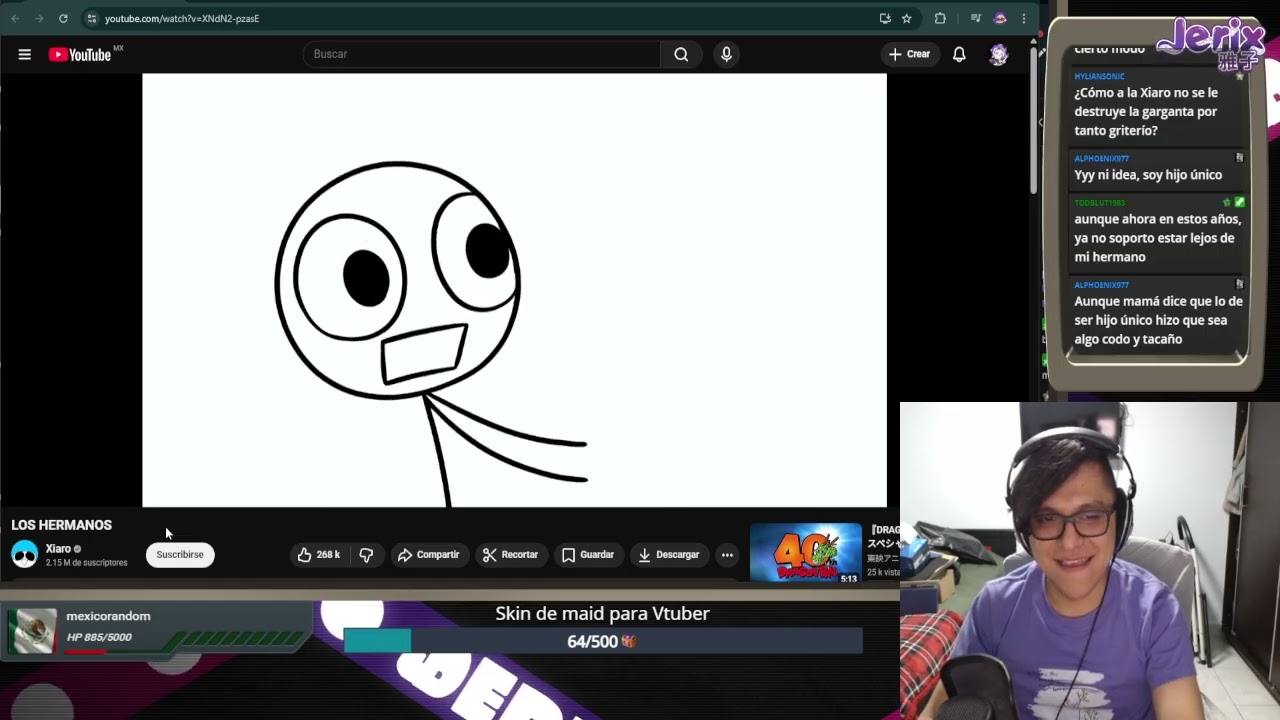Screen dimensions: 1280x720
Task: Open the Crear menu
Action: pyautogui.click(x=909, y=54)
